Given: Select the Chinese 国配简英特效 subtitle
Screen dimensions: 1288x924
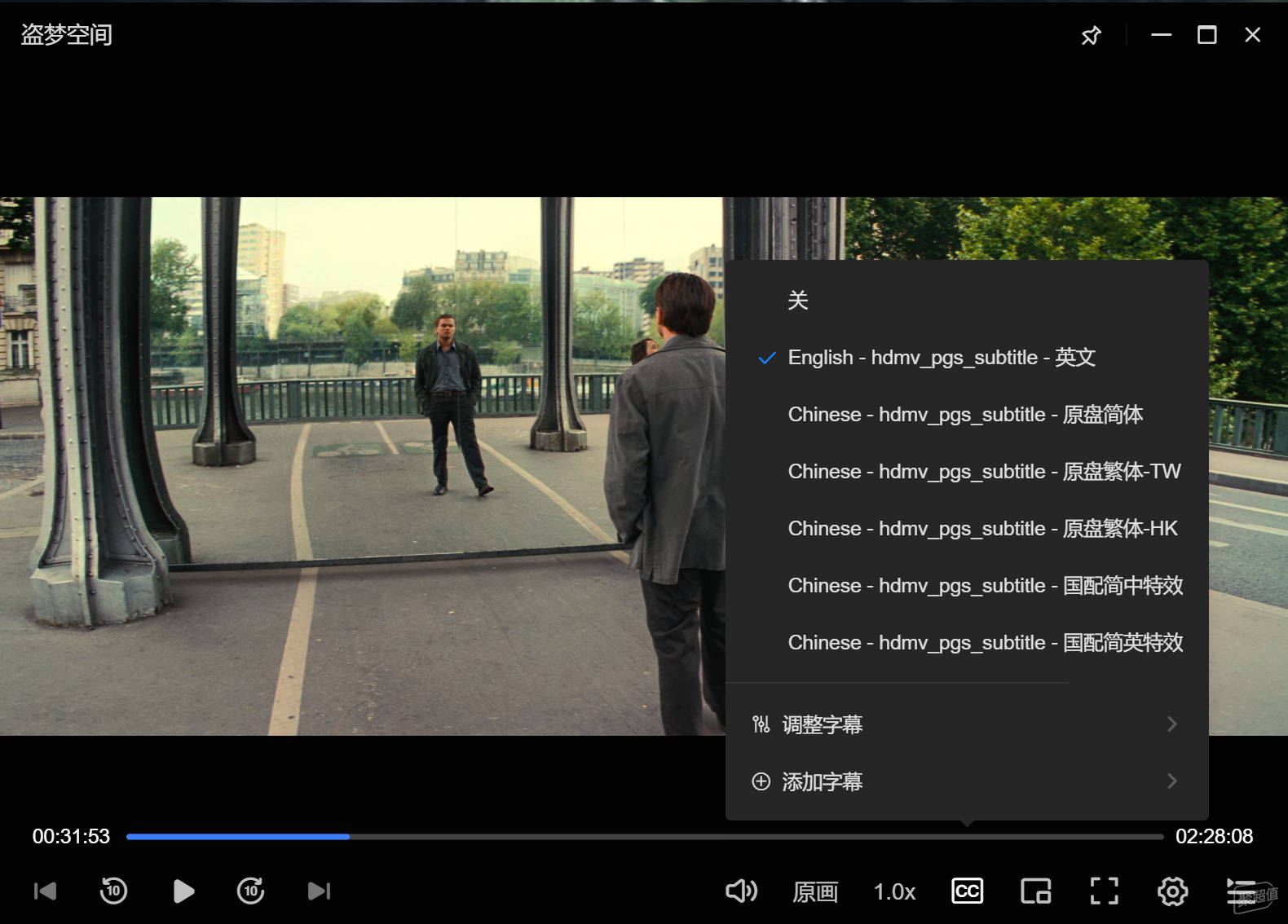Looking at the screenshot, I should pos(967,643).
